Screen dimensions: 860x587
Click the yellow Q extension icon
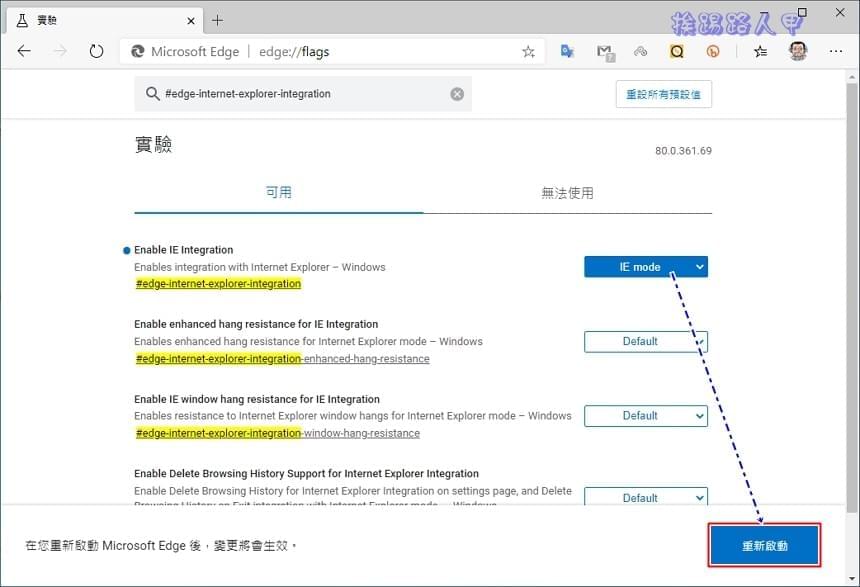(677, 52)
